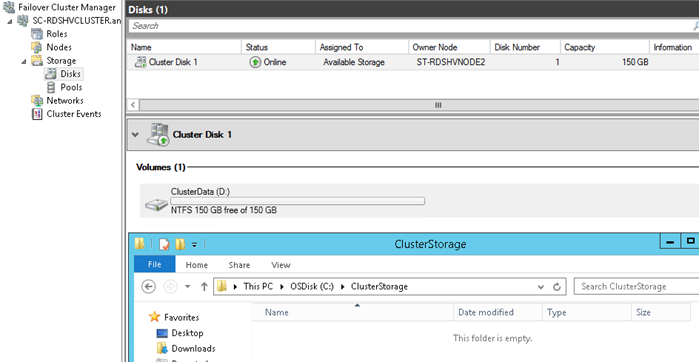
Task: Click the Downloads folder icon in Favorites
Action: [x=162, y=348]
